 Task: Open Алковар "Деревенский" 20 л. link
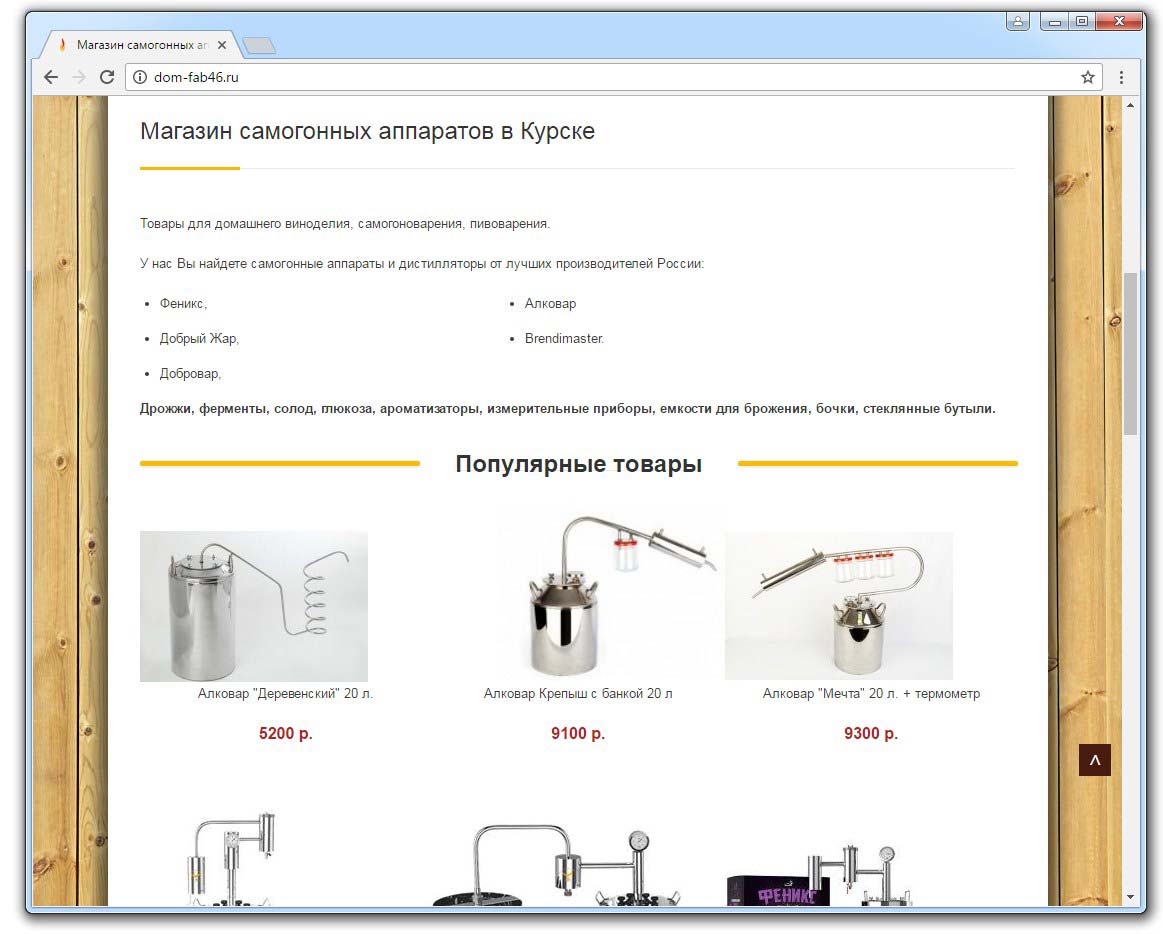tap(285, 693)
